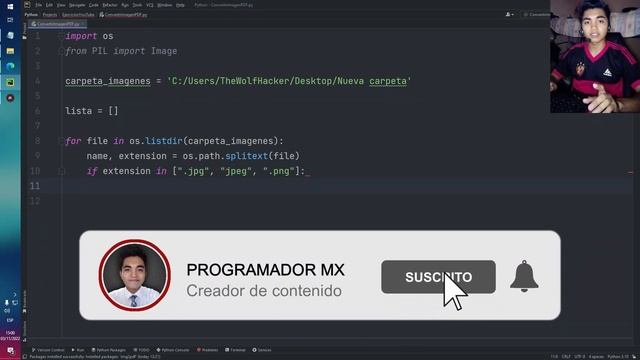Open the Run tool window at bottom

tap(78, 350)
